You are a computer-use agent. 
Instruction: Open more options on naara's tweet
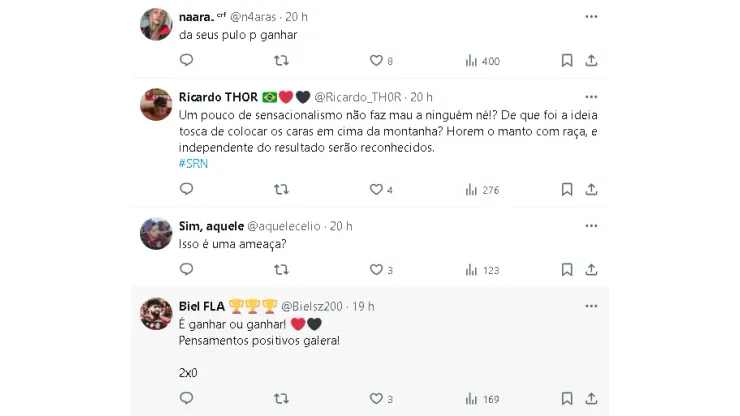pos(591,16)
